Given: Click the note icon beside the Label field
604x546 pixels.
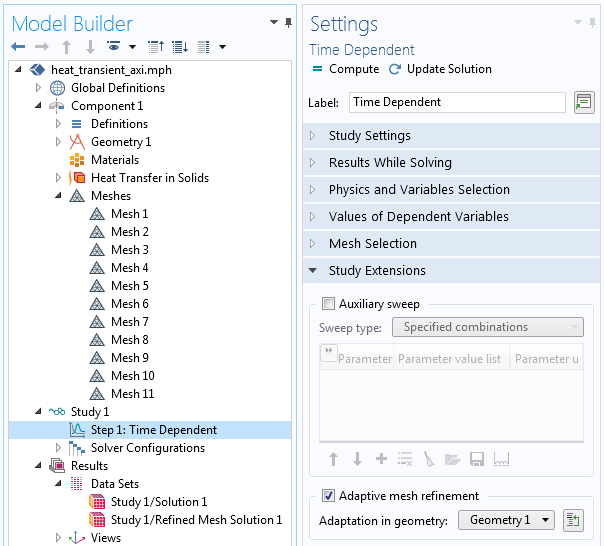Looking at the screenshot, I should click(584, 102).
